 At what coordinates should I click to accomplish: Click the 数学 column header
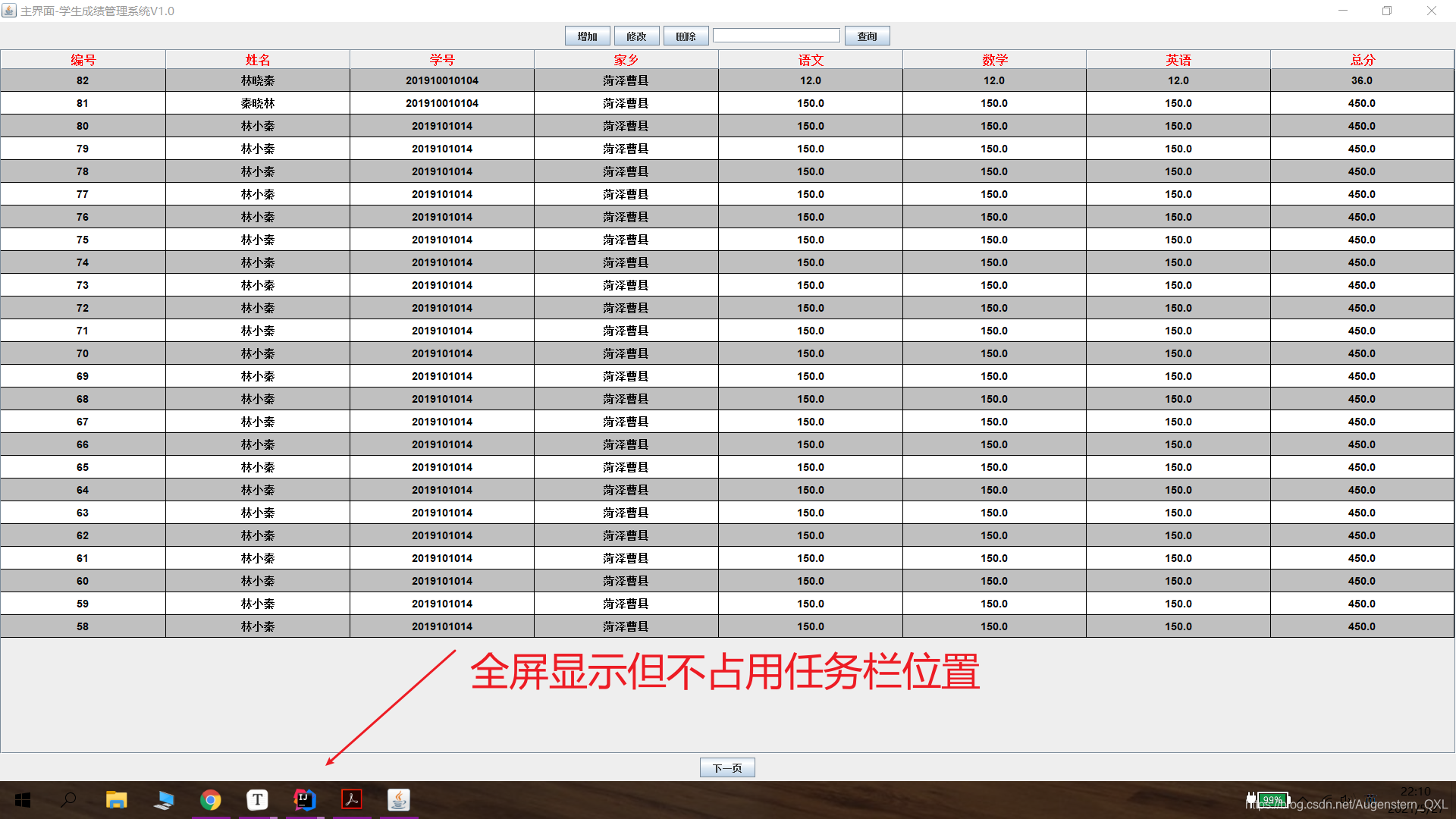[x=994, y=60]
